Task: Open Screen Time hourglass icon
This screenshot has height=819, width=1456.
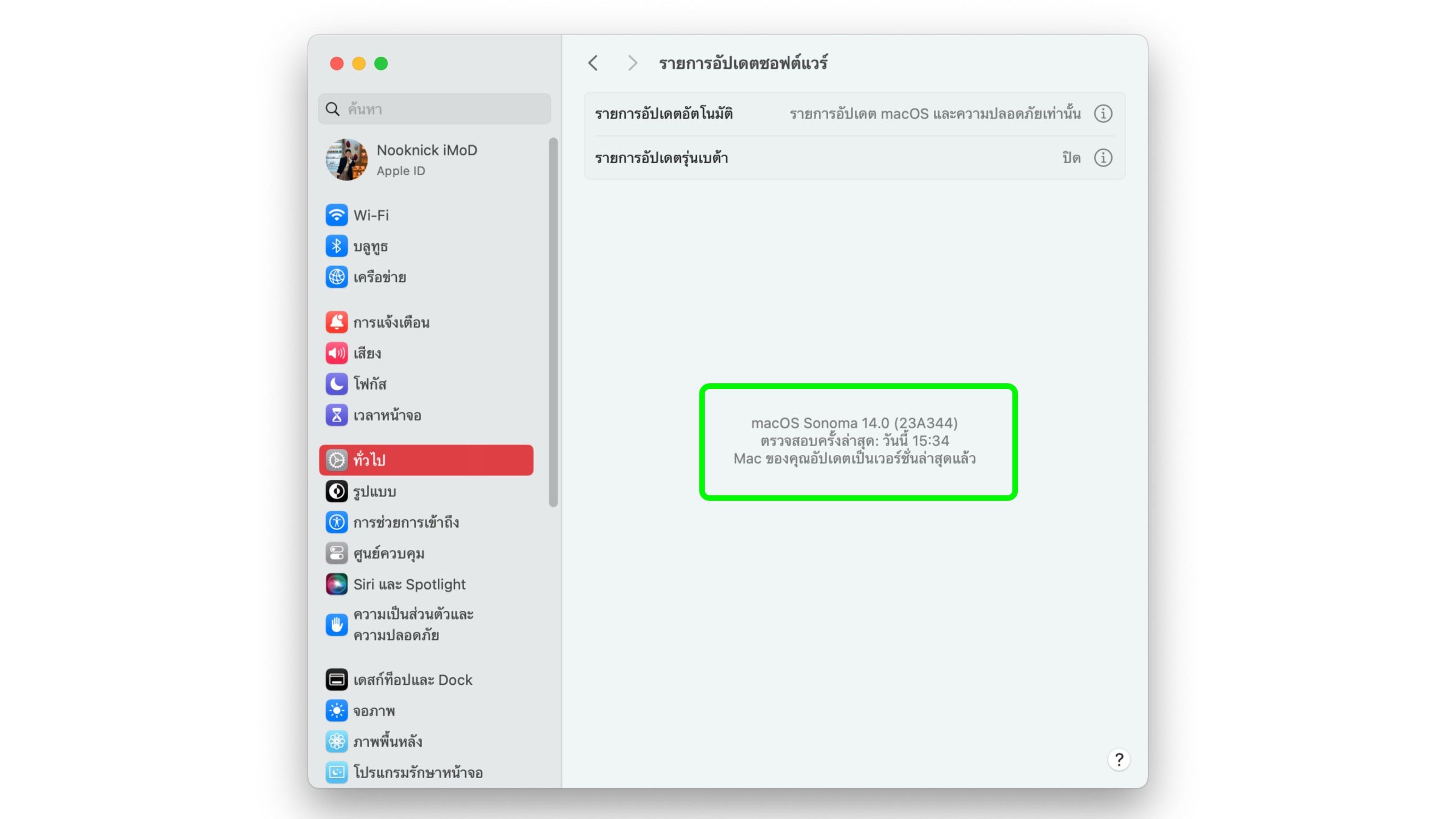Action: (x=336, y=415)
